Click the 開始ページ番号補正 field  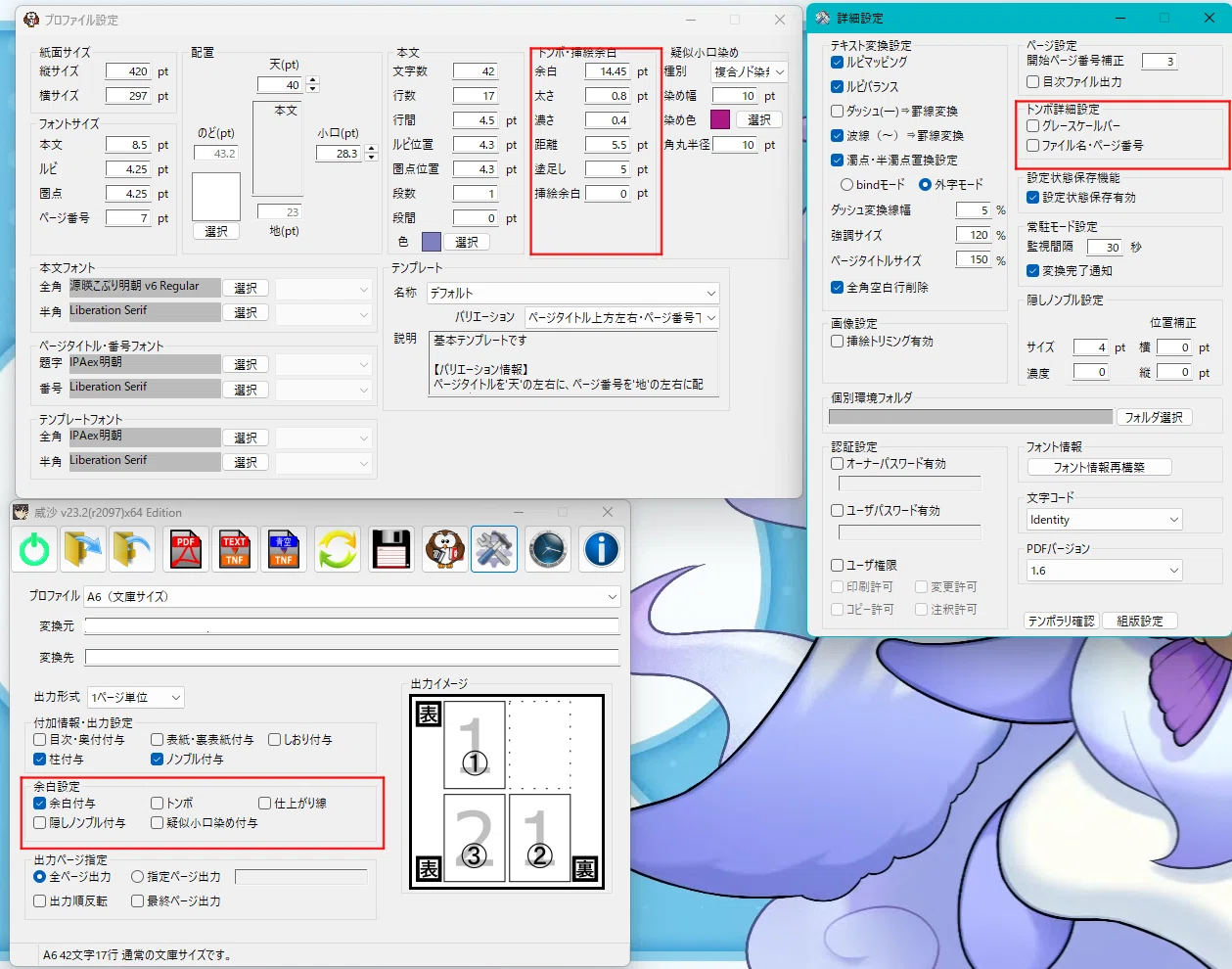[1160, 62]
